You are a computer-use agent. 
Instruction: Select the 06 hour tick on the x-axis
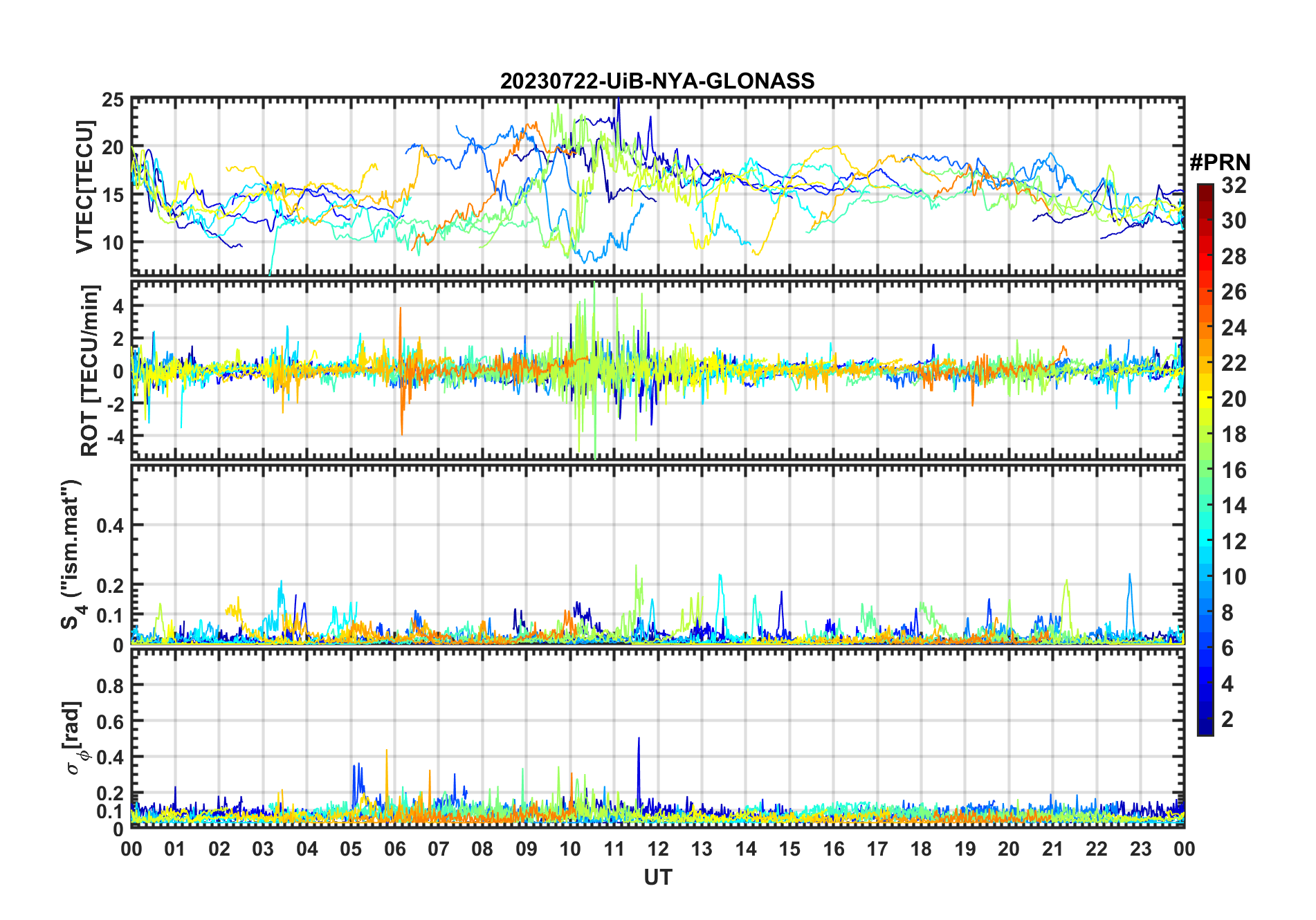(394, 849)
